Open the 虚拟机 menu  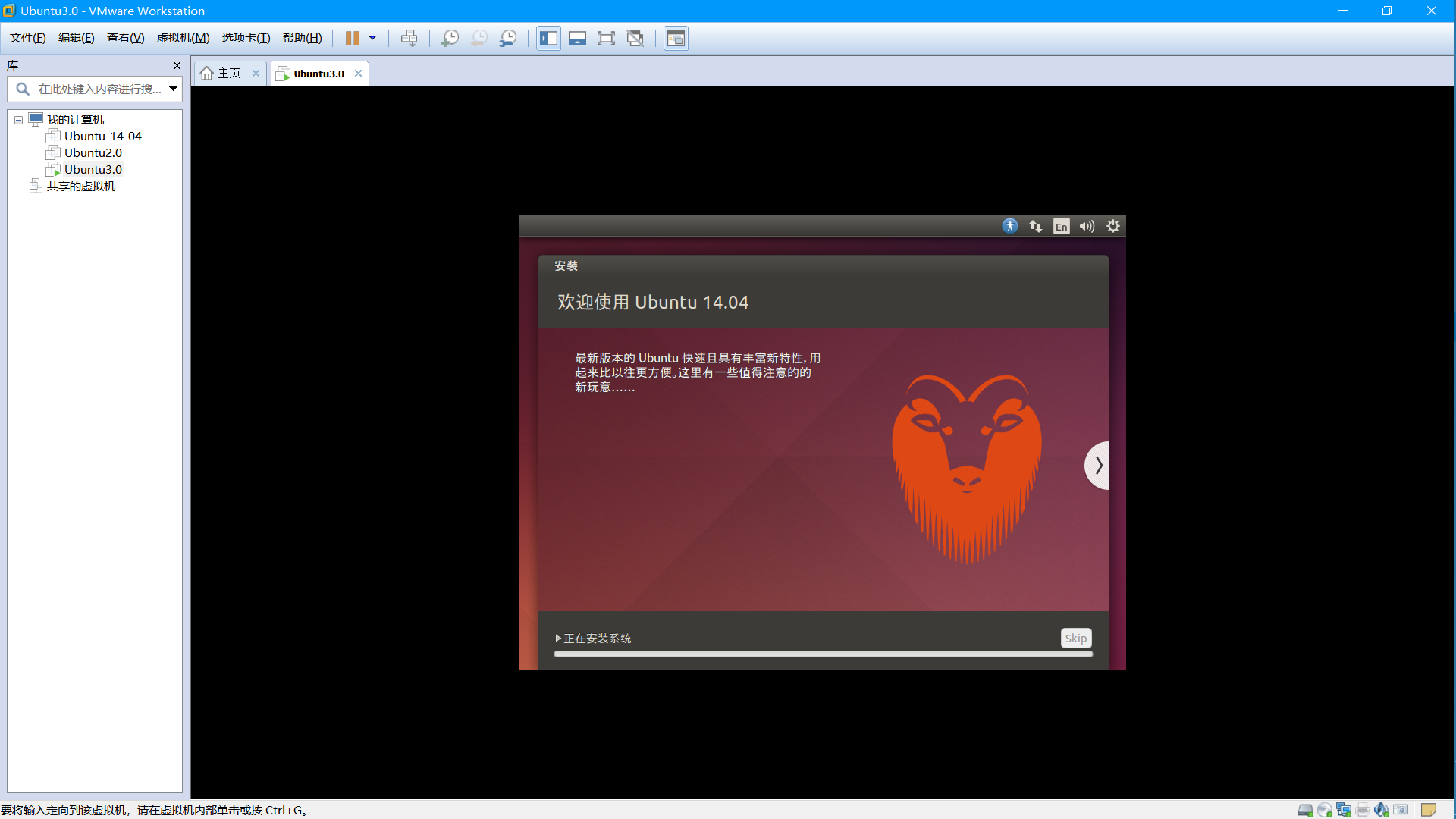pos(182,38)
